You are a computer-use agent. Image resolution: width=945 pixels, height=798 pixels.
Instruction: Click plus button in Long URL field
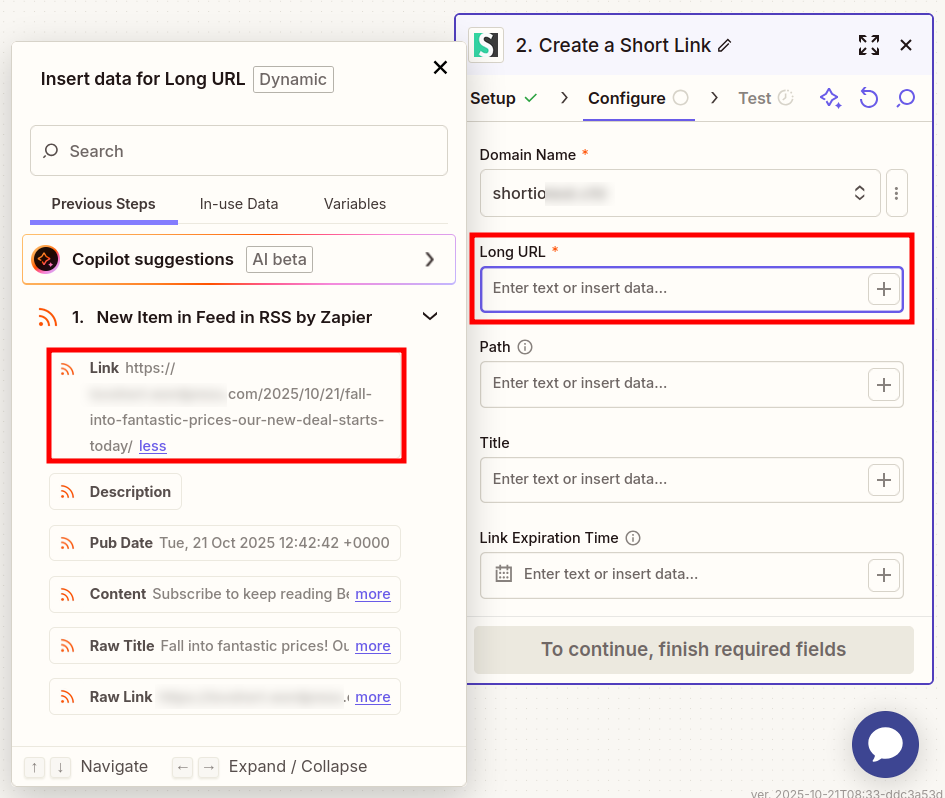[883, 289]
